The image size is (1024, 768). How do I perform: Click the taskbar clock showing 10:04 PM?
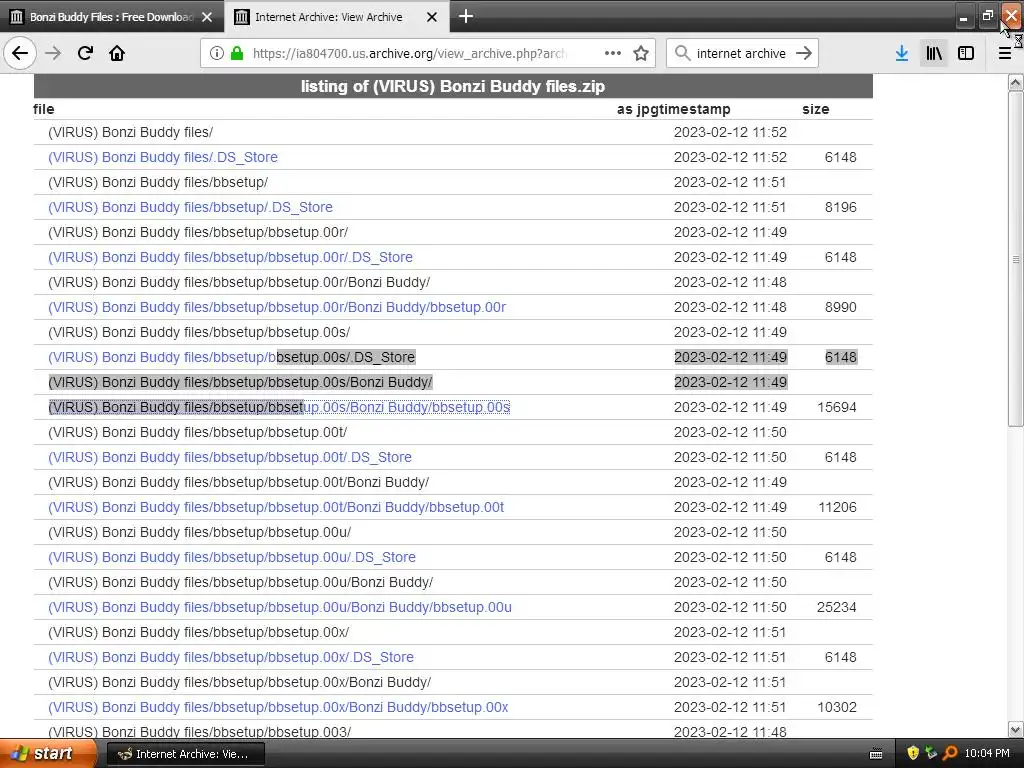tap(986, 754)
